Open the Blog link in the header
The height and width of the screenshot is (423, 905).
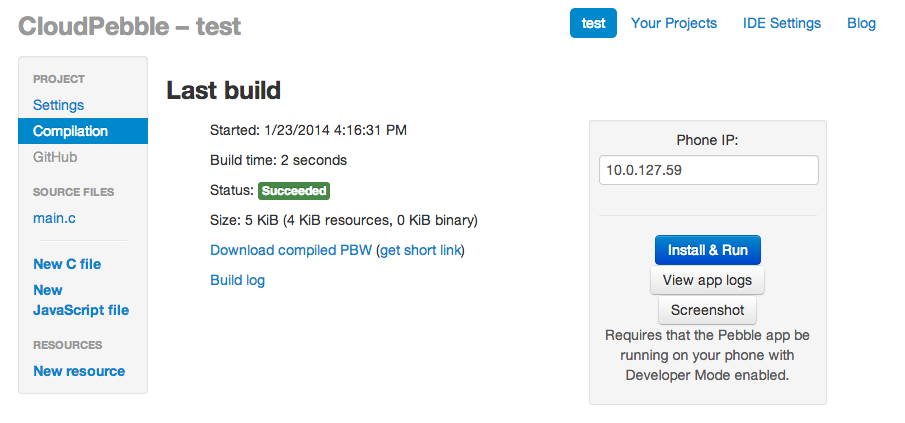(861, 23)
